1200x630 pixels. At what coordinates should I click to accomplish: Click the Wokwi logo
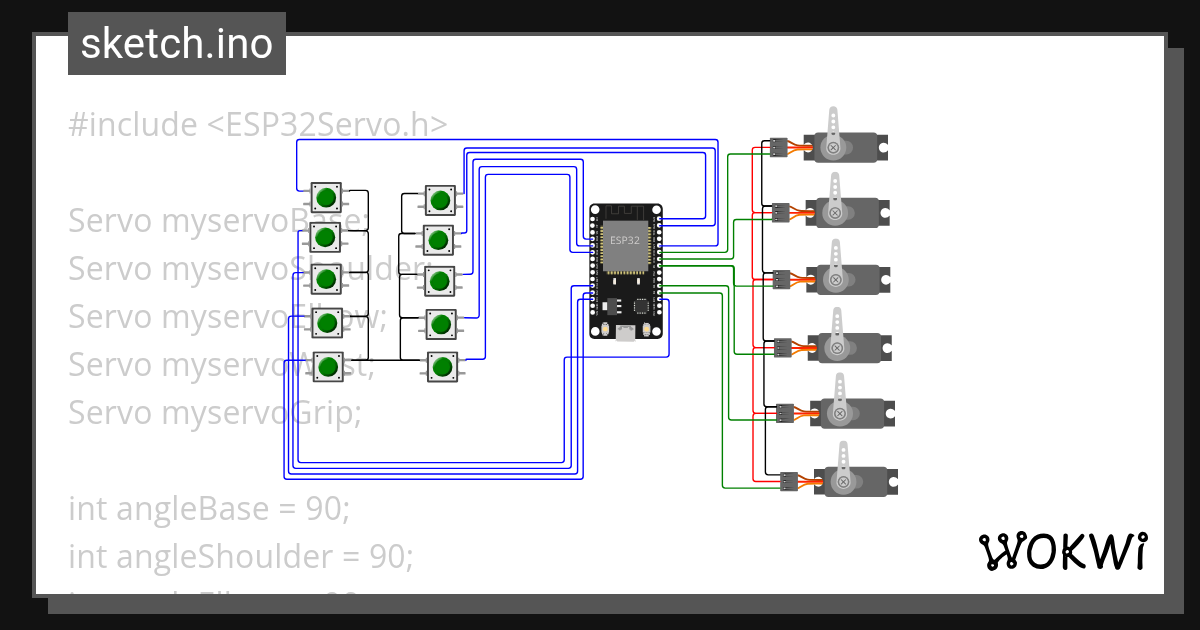pyautogui.click(x=1065, y=550)
